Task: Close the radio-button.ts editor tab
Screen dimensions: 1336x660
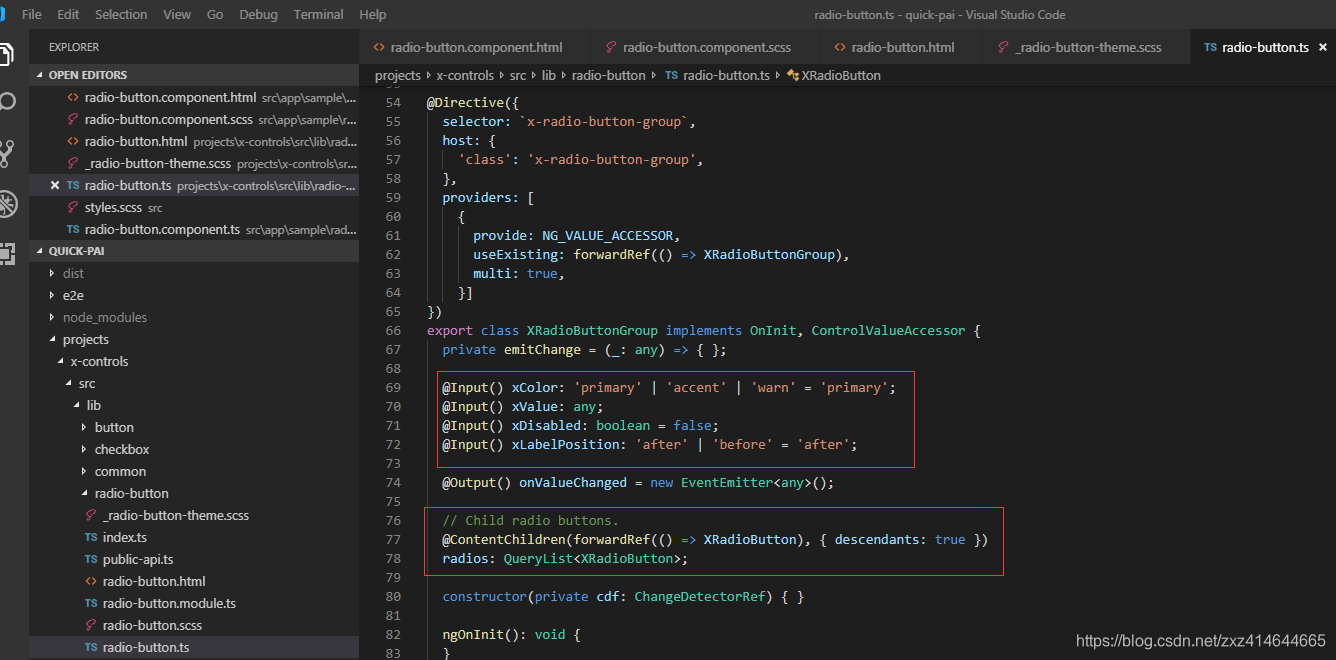Action: pyautogui.click(x=1323, y=47)
